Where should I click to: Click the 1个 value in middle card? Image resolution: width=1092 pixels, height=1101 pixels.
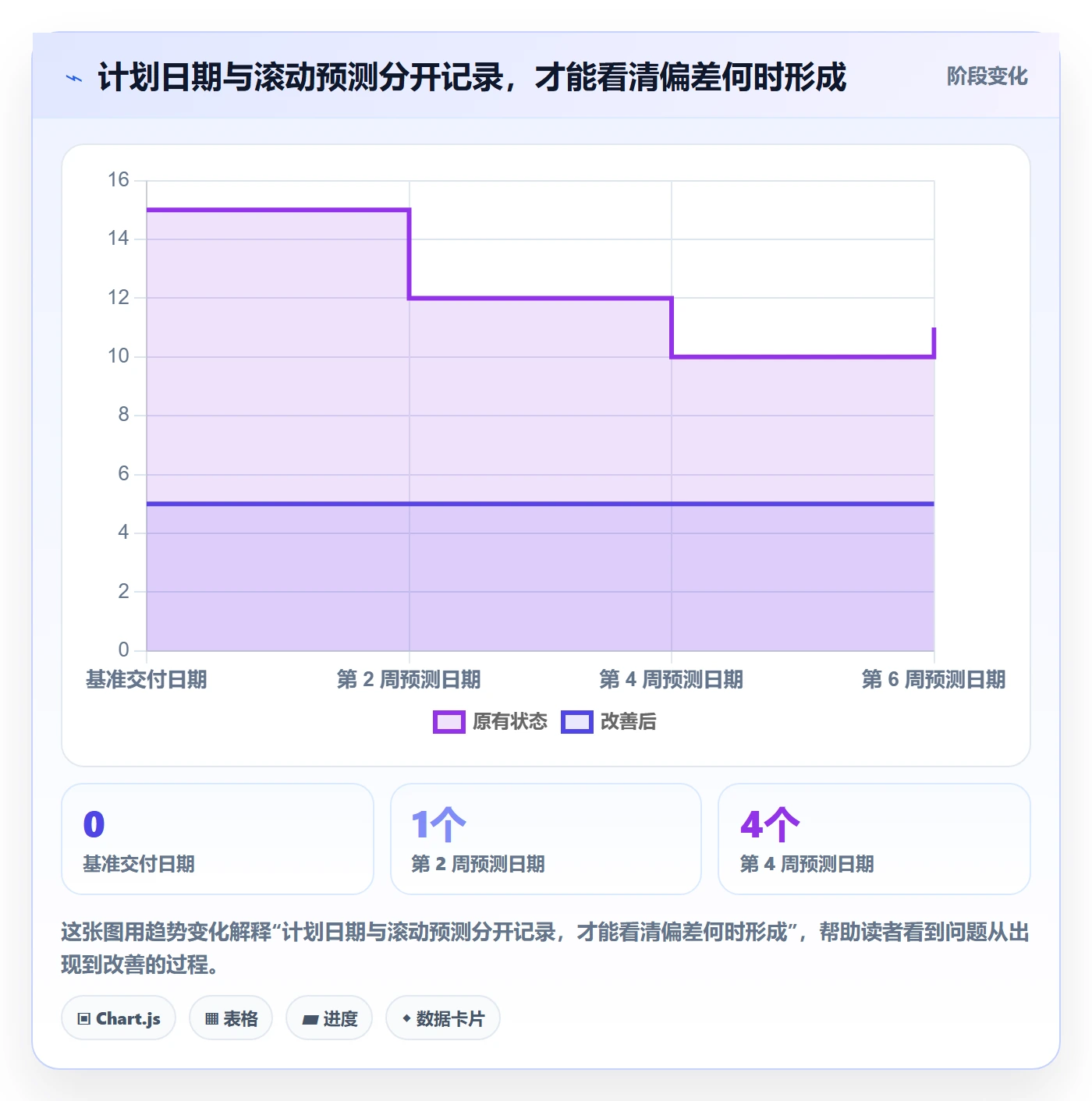(x=438, y=824)
